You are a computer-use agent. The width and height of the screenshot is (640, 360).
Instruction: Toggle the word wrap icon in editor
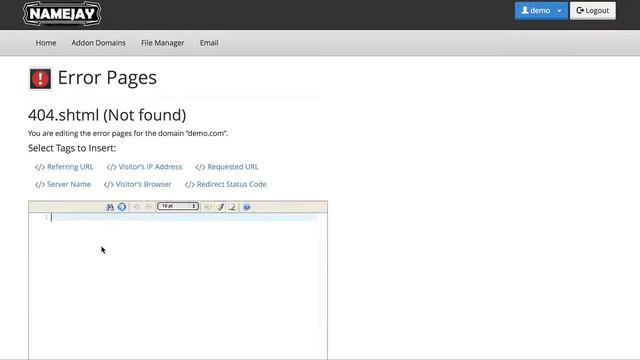click(207, 207)
